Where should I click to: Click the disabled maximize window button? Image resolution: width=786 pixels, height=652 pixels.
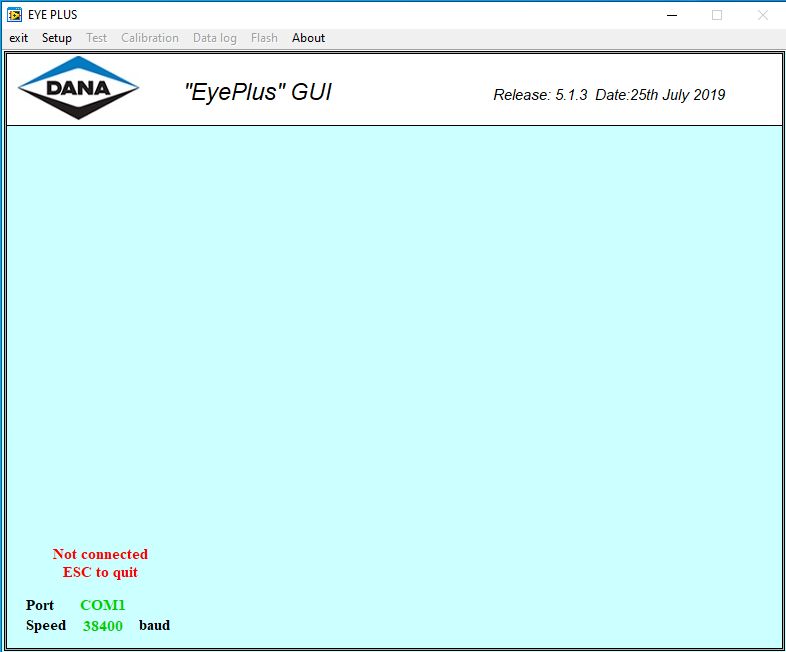coord(717,15)
